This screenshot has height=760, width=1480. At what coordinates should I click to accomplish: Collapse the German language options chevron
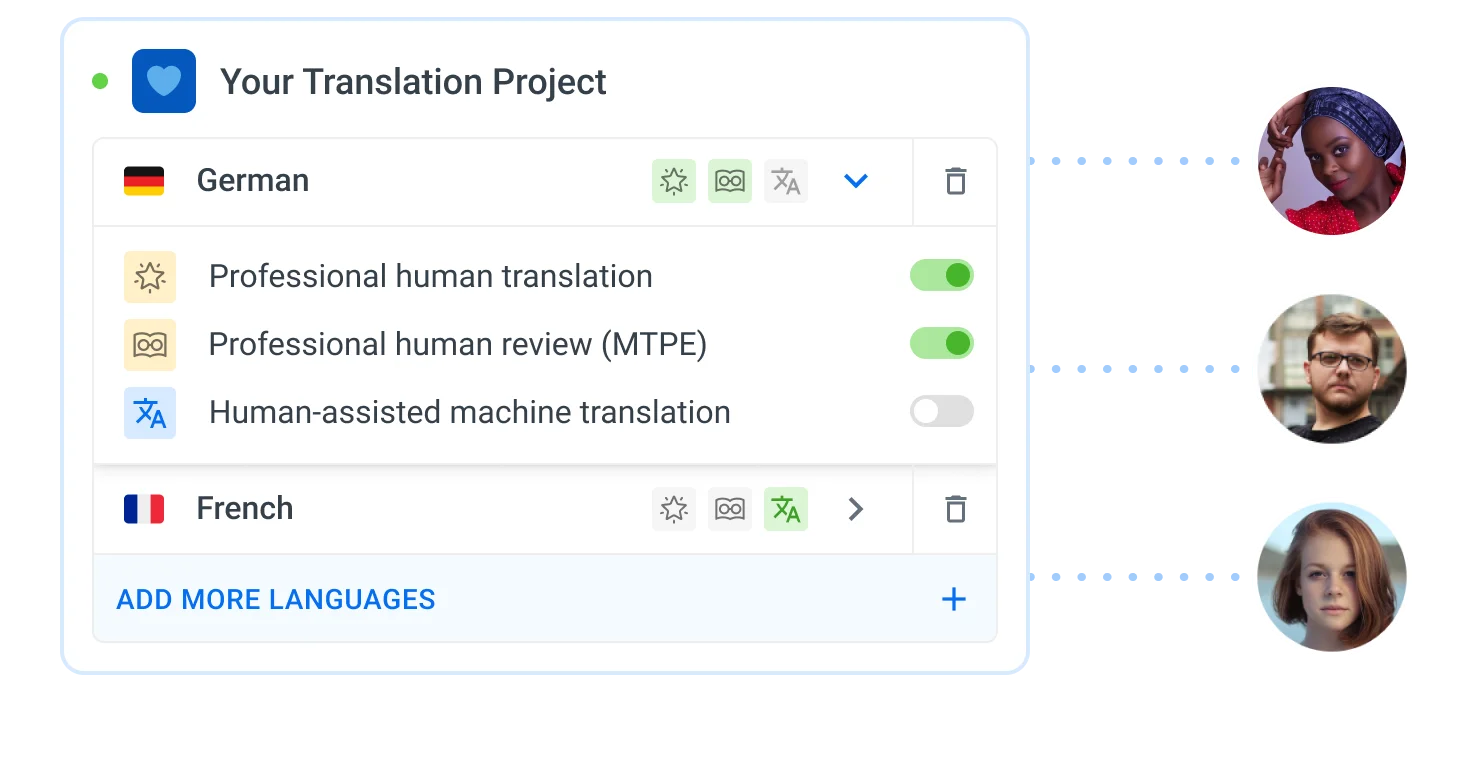click(x=855, y=181)
